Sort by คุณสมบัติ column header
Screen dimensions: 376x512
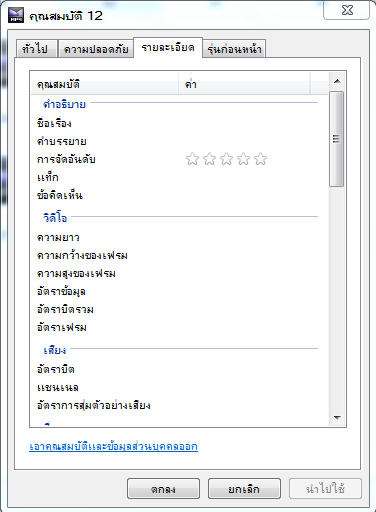[x=105, y=84]
